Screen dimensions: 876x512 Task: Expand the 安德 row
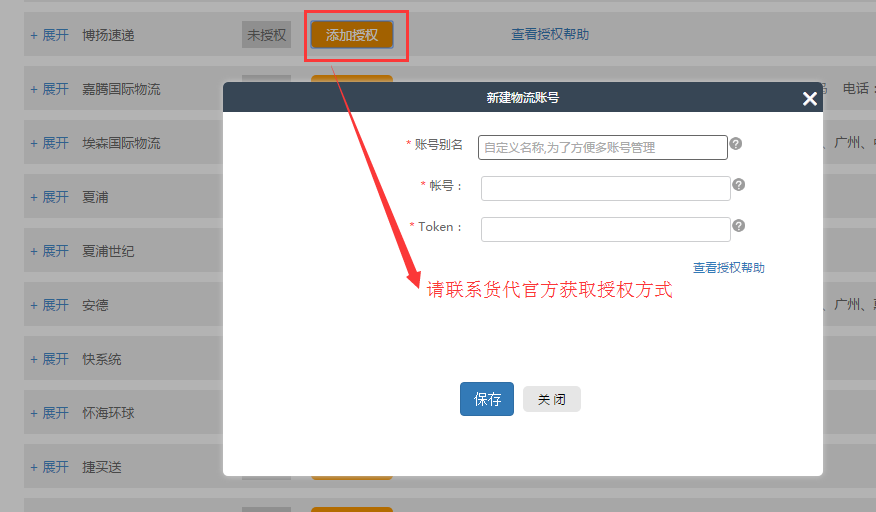click(x=49, y=305)
